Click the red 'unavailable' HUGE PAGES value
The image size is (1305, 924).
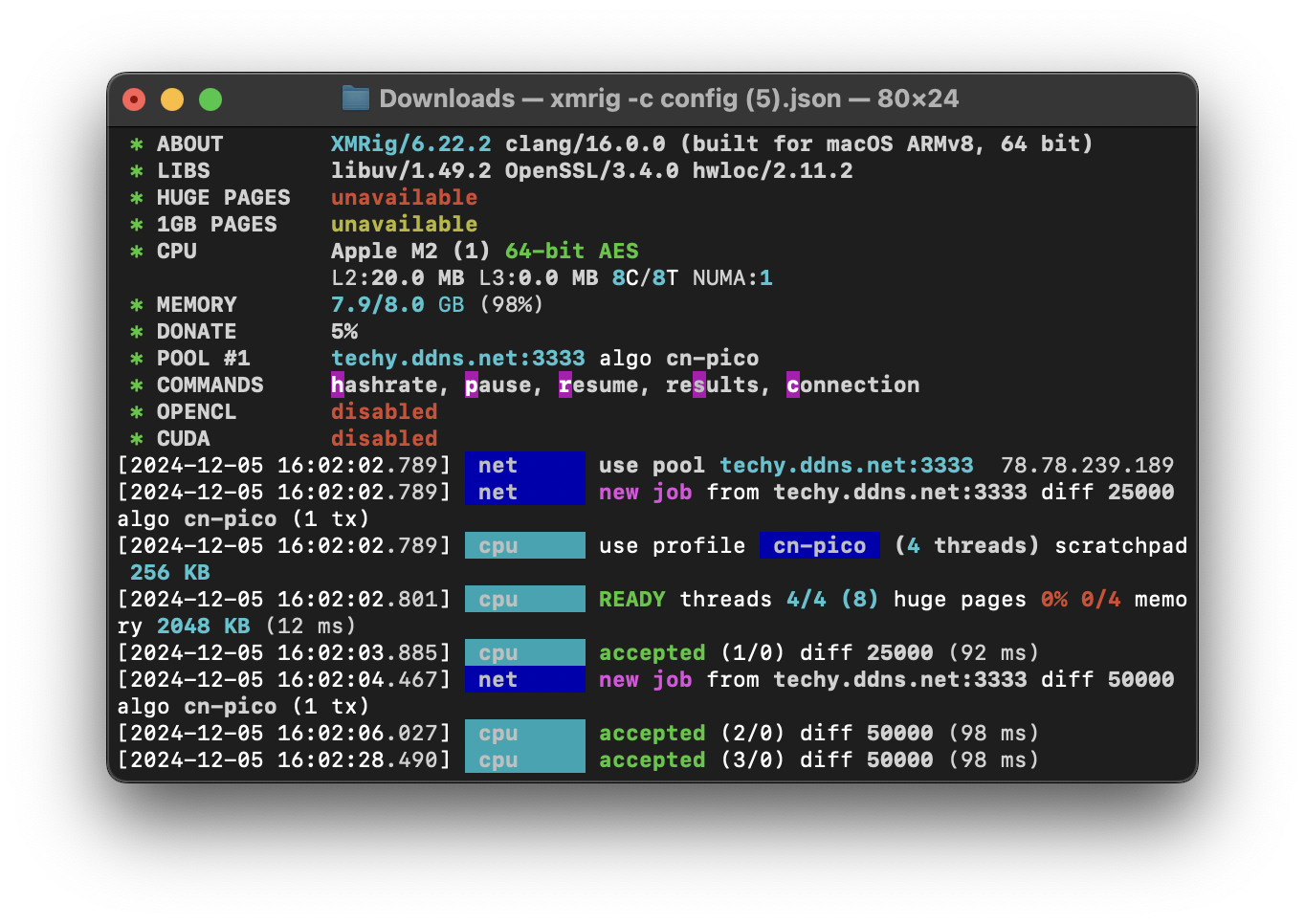tap(405, 197)
